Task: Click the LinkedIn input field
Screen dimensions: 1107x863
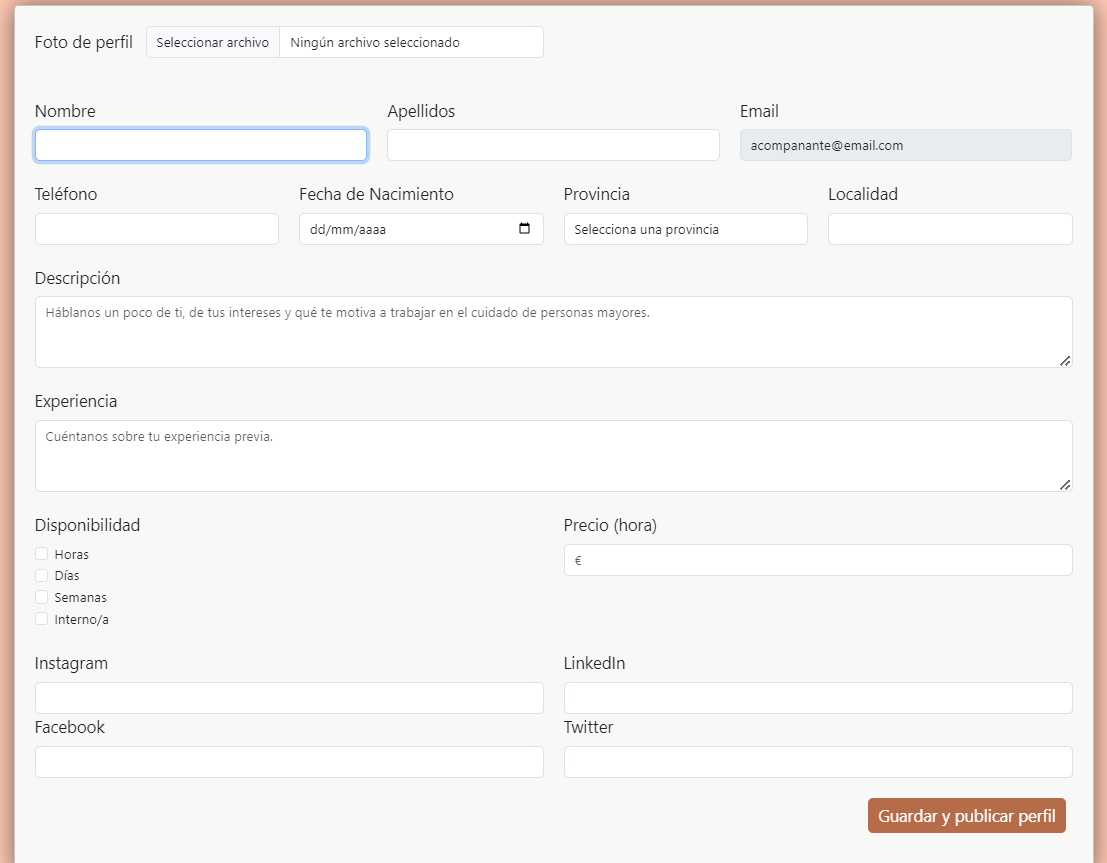Action: click(818, 698)
